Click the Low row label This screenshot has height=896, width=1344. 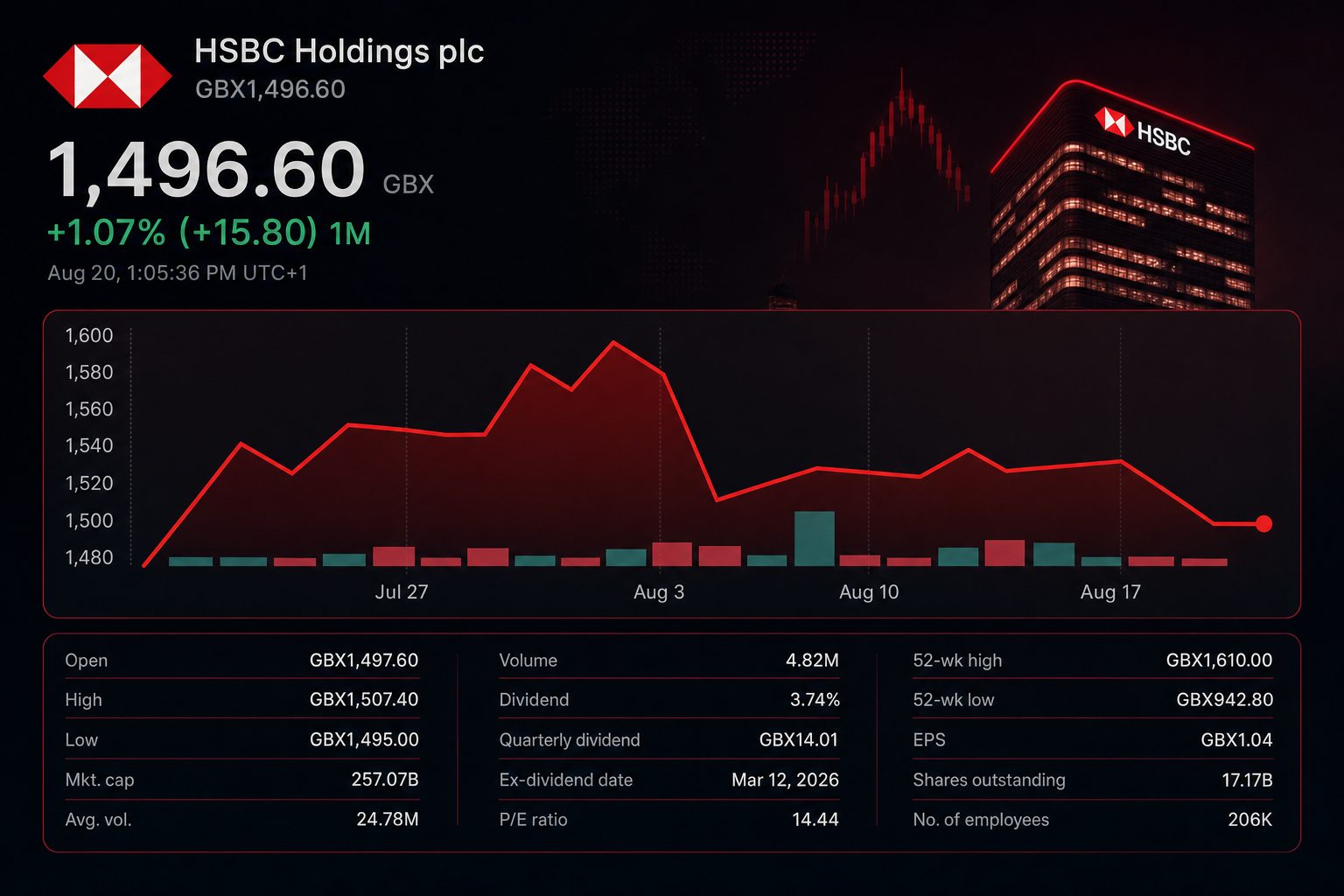pos(81,740)
